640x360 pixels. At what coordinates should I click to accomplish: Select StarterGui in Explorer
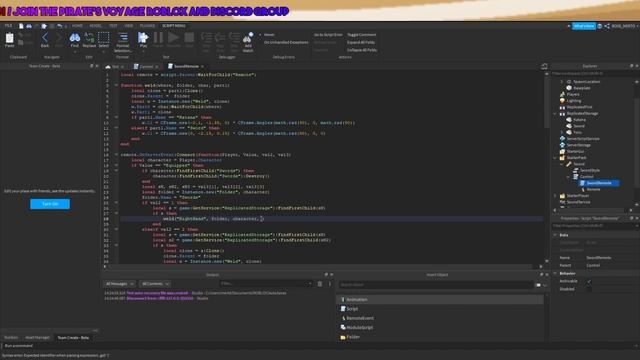575,151
